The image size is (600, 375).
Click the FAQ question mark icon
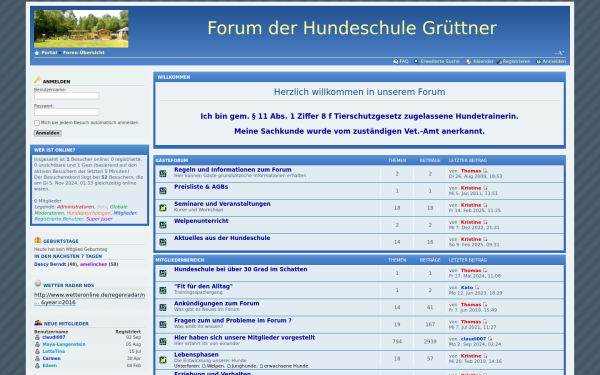[x=396, y=61]
